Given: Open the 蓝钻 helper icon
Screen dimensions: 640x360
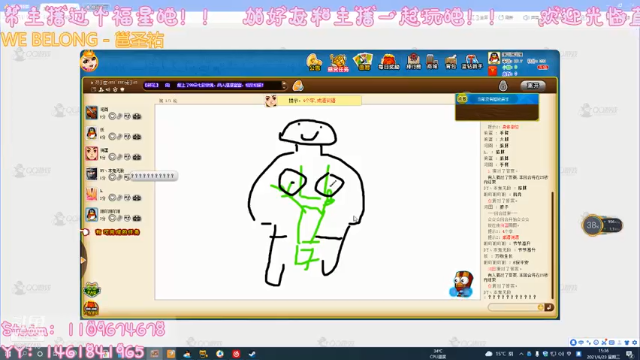Looking at the screenshot, I should pos(472,62).
